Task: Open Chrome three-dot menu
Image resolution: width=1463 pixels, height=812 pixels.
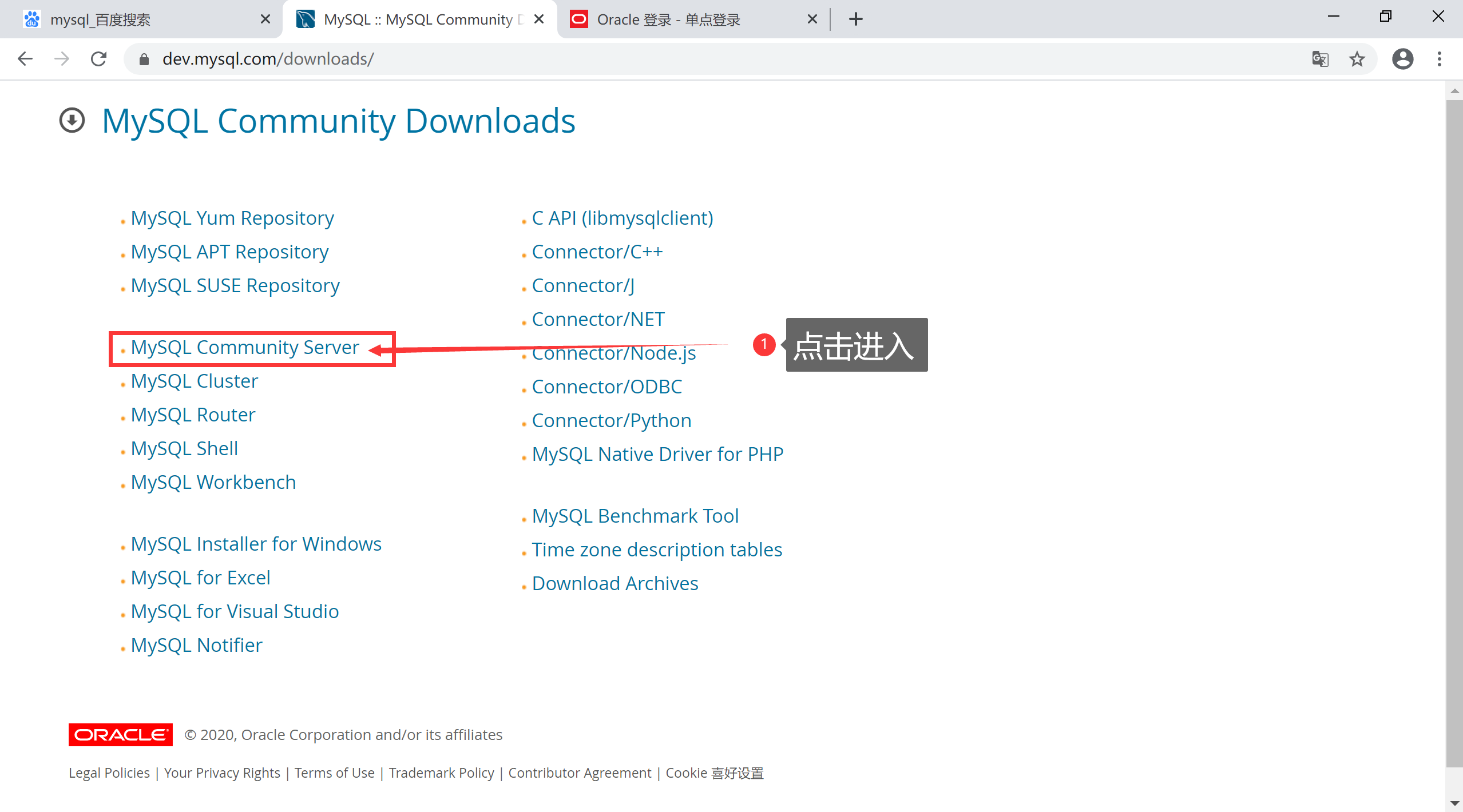Action: 1439,59
